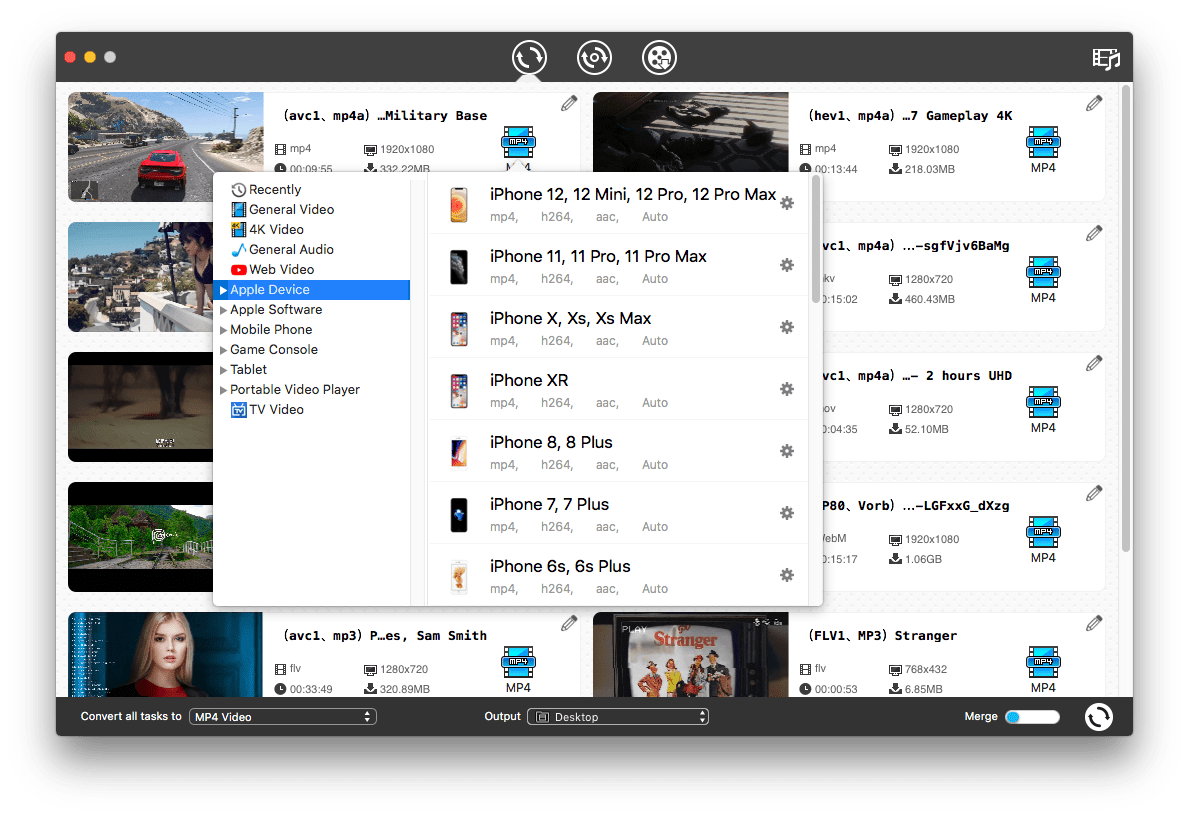Image resolution: width=1189 pixels, height=816 pixels.
Task: Open settings gear for iPhone 12 preset
Action: pyautogui.click(x=787, y=203)
